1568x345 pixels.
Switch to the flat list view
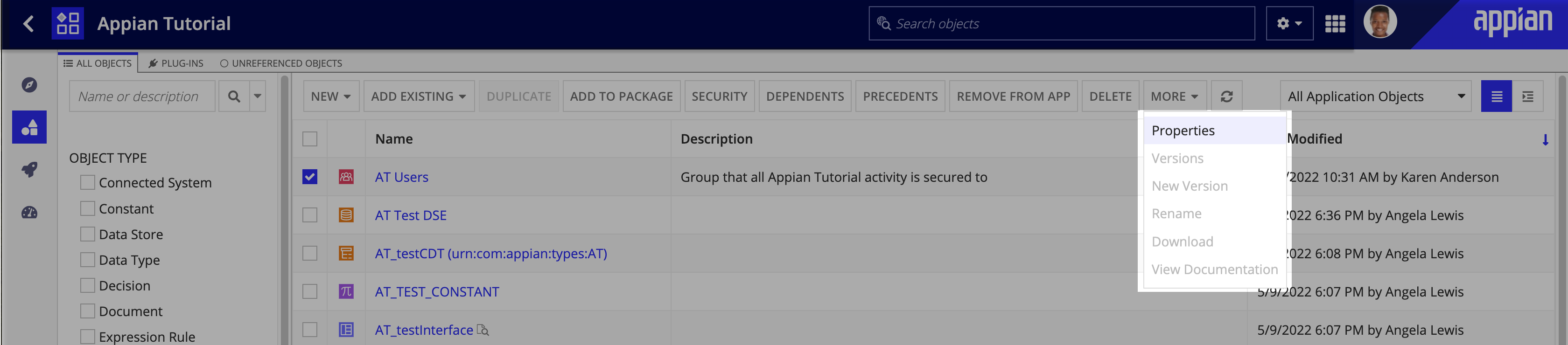coord(1496,96)
